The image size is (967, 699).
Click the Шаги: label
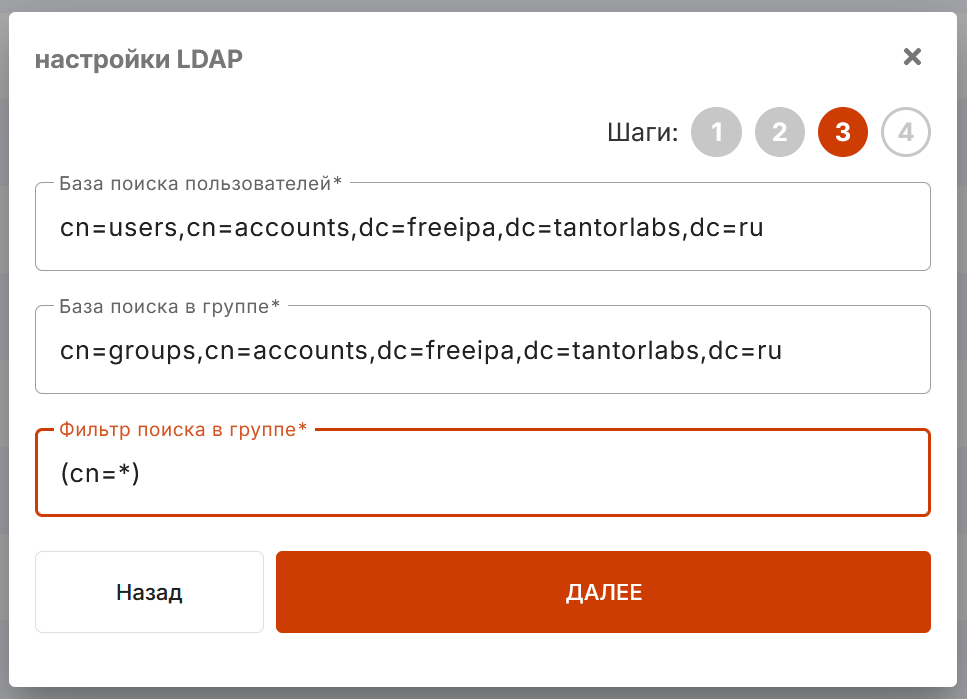[x=643, y=132]
